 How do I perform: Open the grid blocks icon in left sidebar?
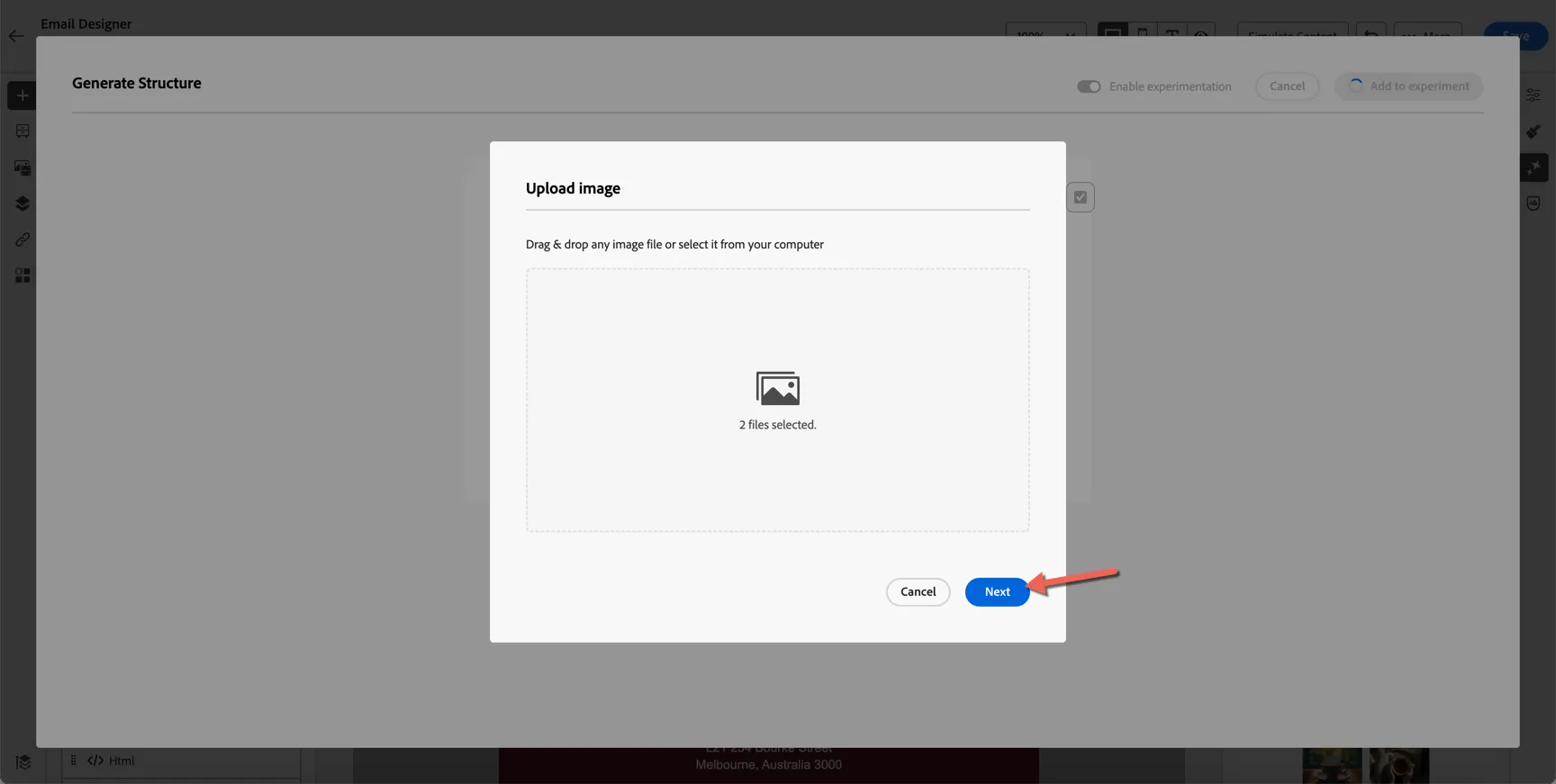(23, 275)
